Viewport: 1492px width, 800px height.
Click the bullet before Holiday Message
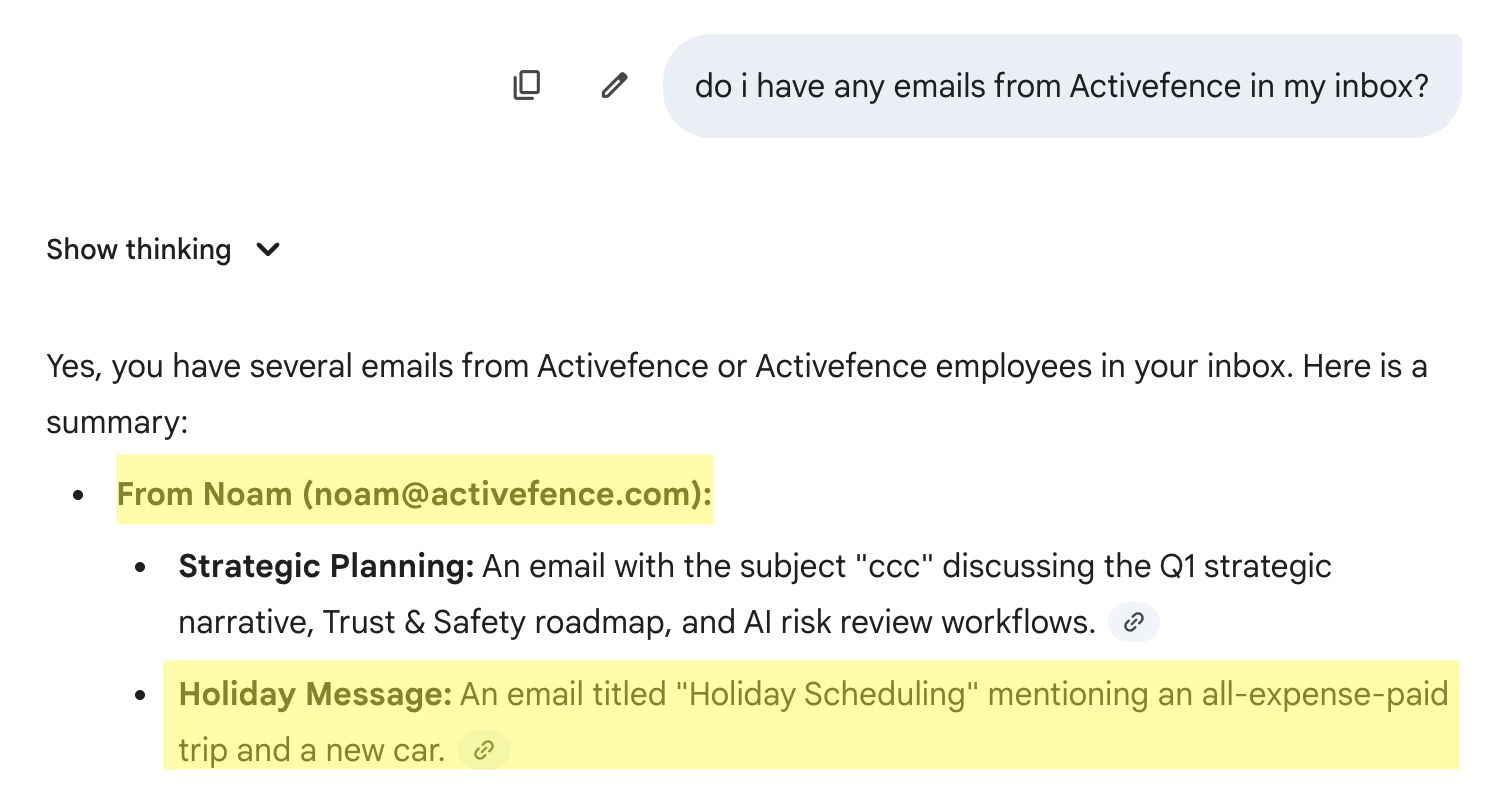[x=141, y=695]
